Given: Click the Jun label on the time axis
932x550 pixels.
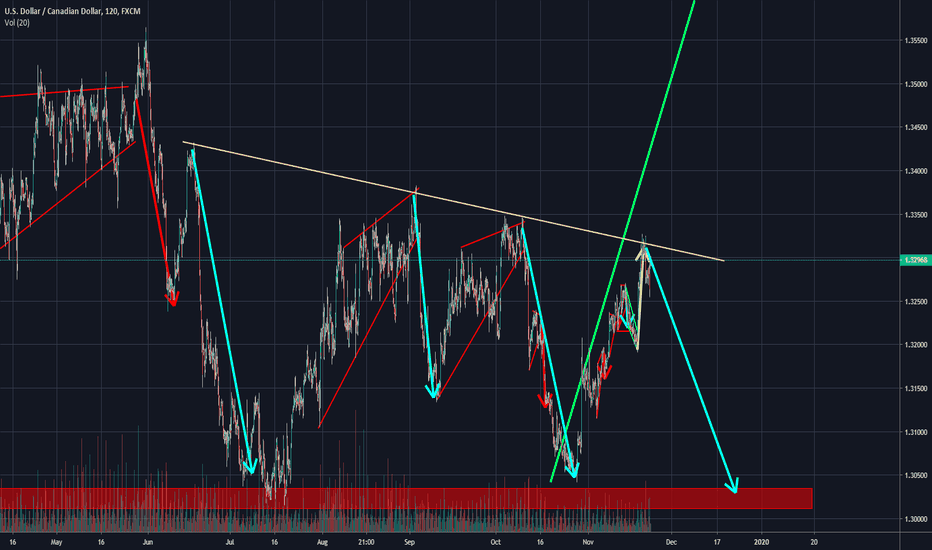Looking at the screenshot, I should [x=148, y=541].
